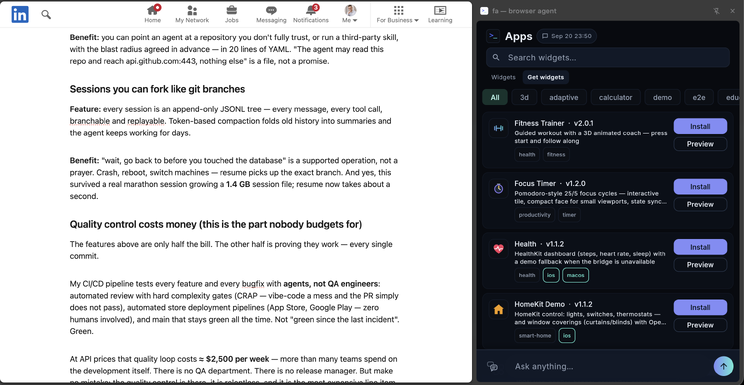Switch to the Get widgets tab
Viewport: 744px width, 385px height.
tap(546, 77)
